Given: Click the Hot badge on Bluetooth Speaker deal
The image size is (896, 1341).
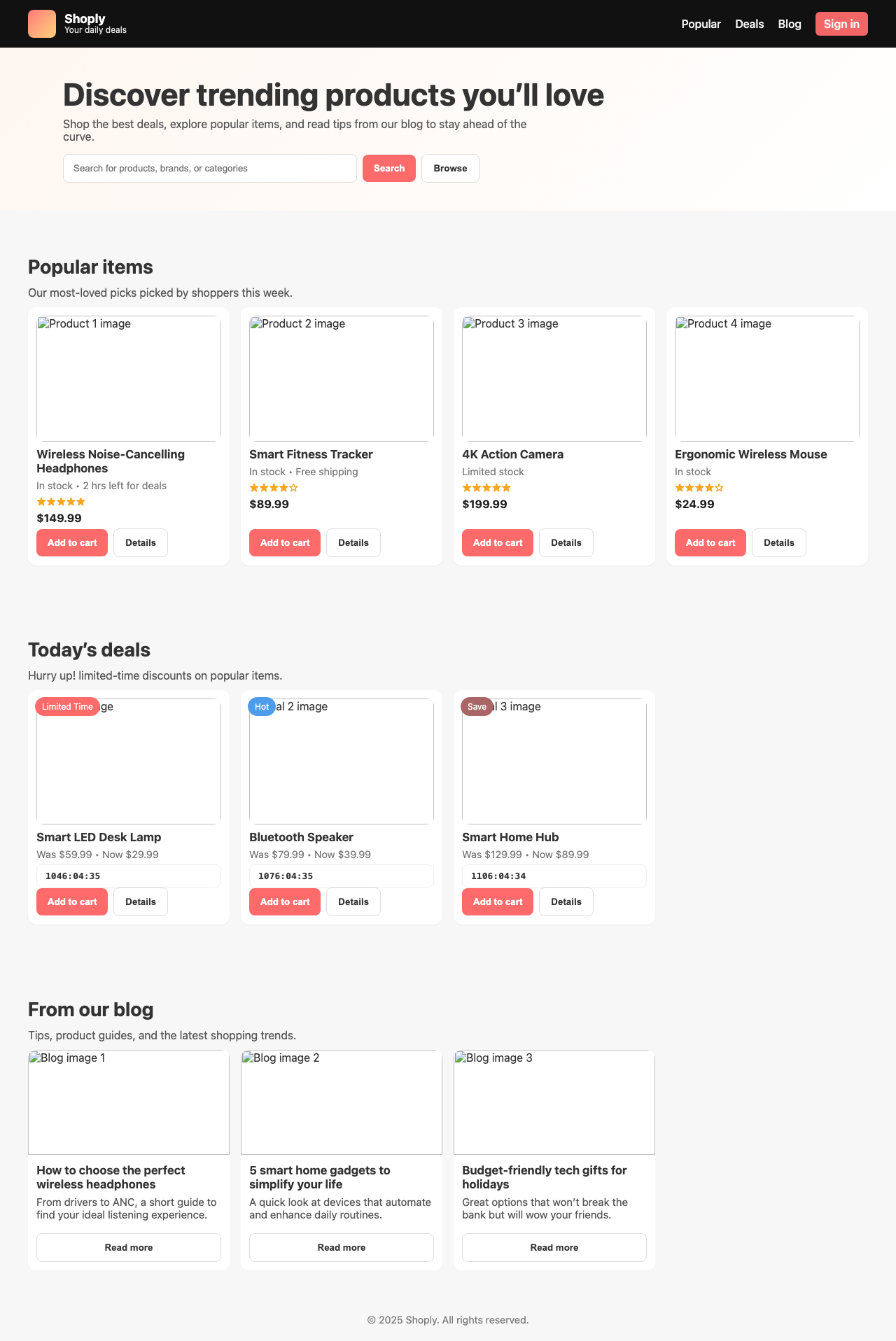Looking at the screenshot, I should pyautogui.click(x=261, y=706).
